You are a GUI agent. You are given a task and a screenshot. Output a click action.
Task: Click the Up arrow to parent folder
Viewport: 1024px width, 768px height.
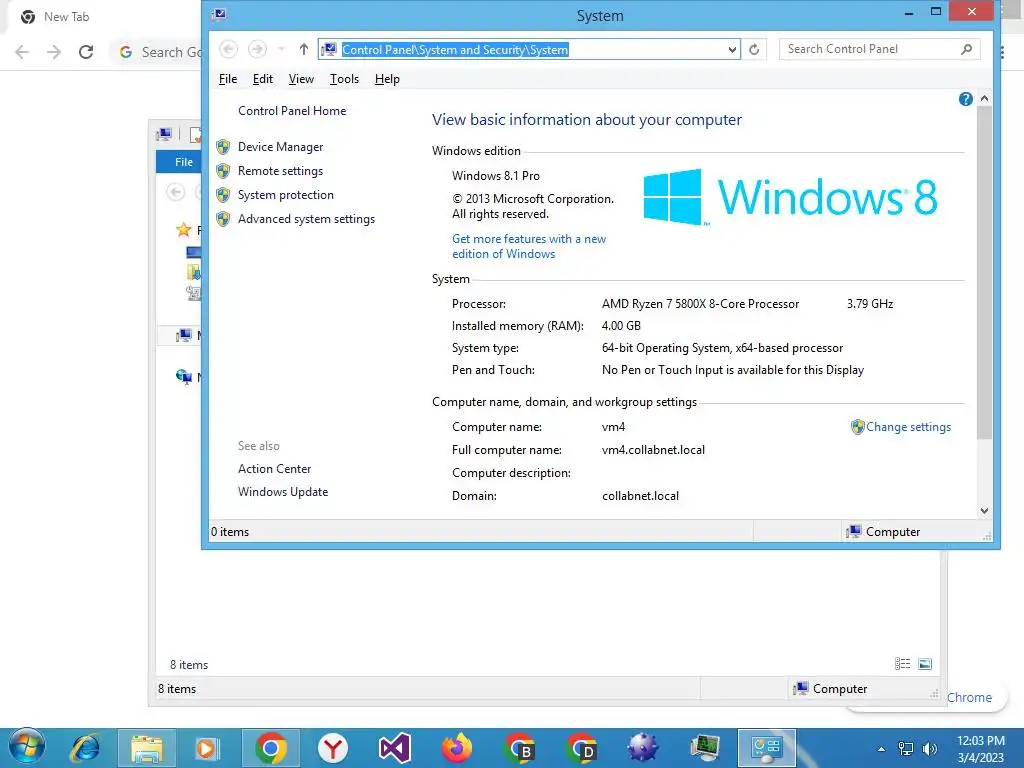click(x=304, y=49)
